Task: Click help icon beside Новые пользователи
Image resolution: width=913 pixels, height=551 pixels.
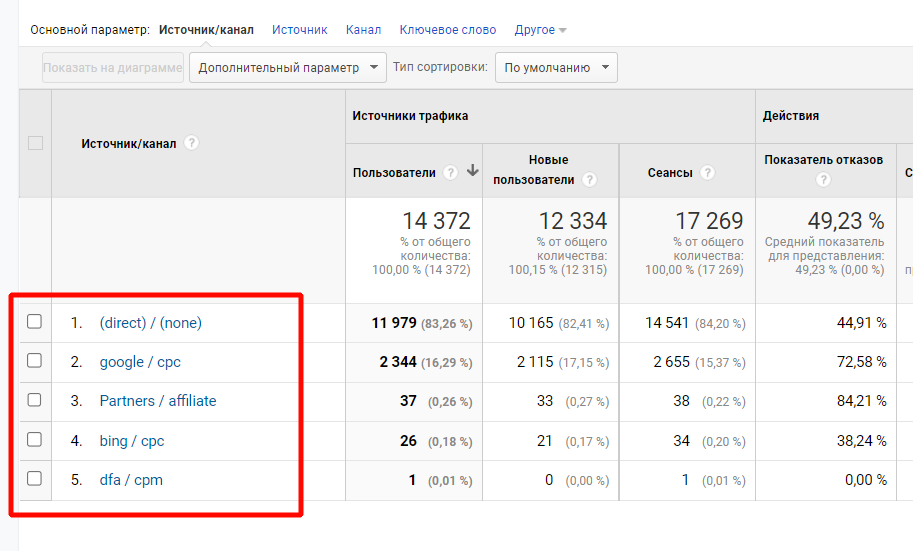Action: pyautogui.click(x=589, y=180)
